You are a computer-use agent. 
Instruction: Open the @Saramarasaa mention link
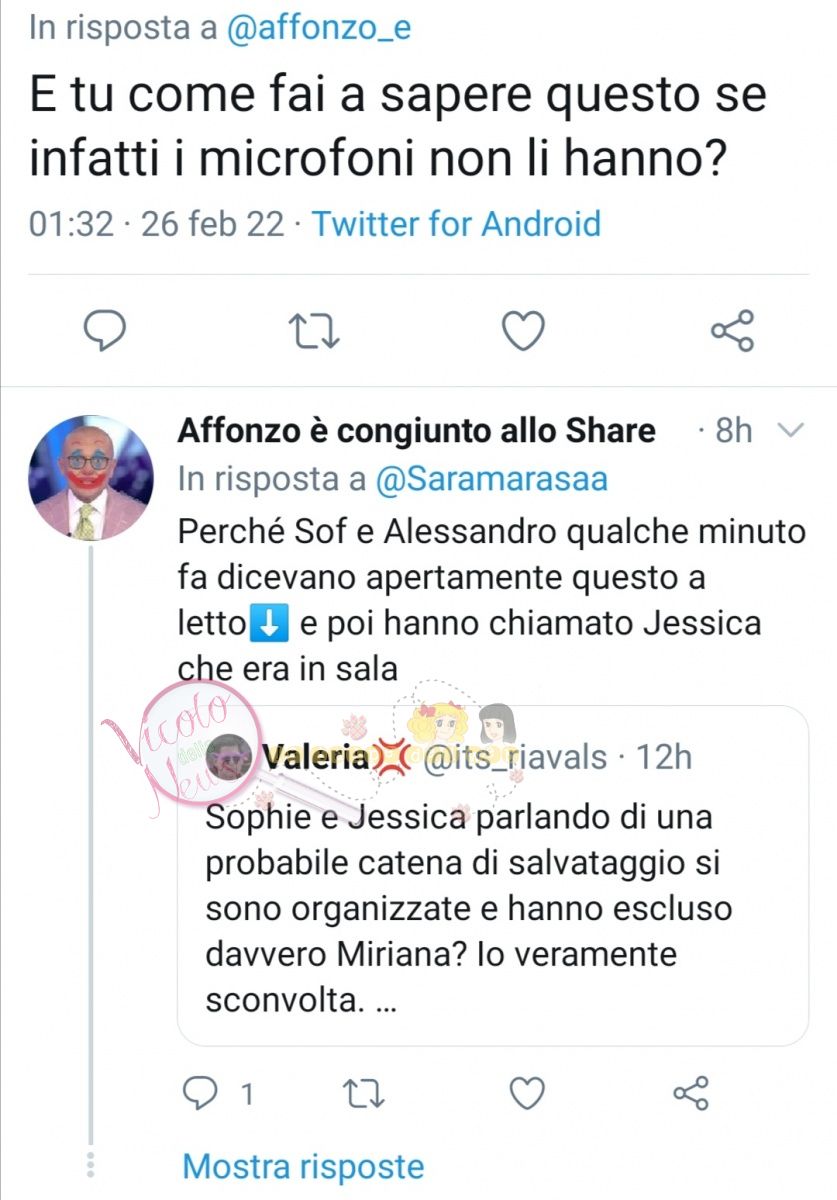(491, 480)
